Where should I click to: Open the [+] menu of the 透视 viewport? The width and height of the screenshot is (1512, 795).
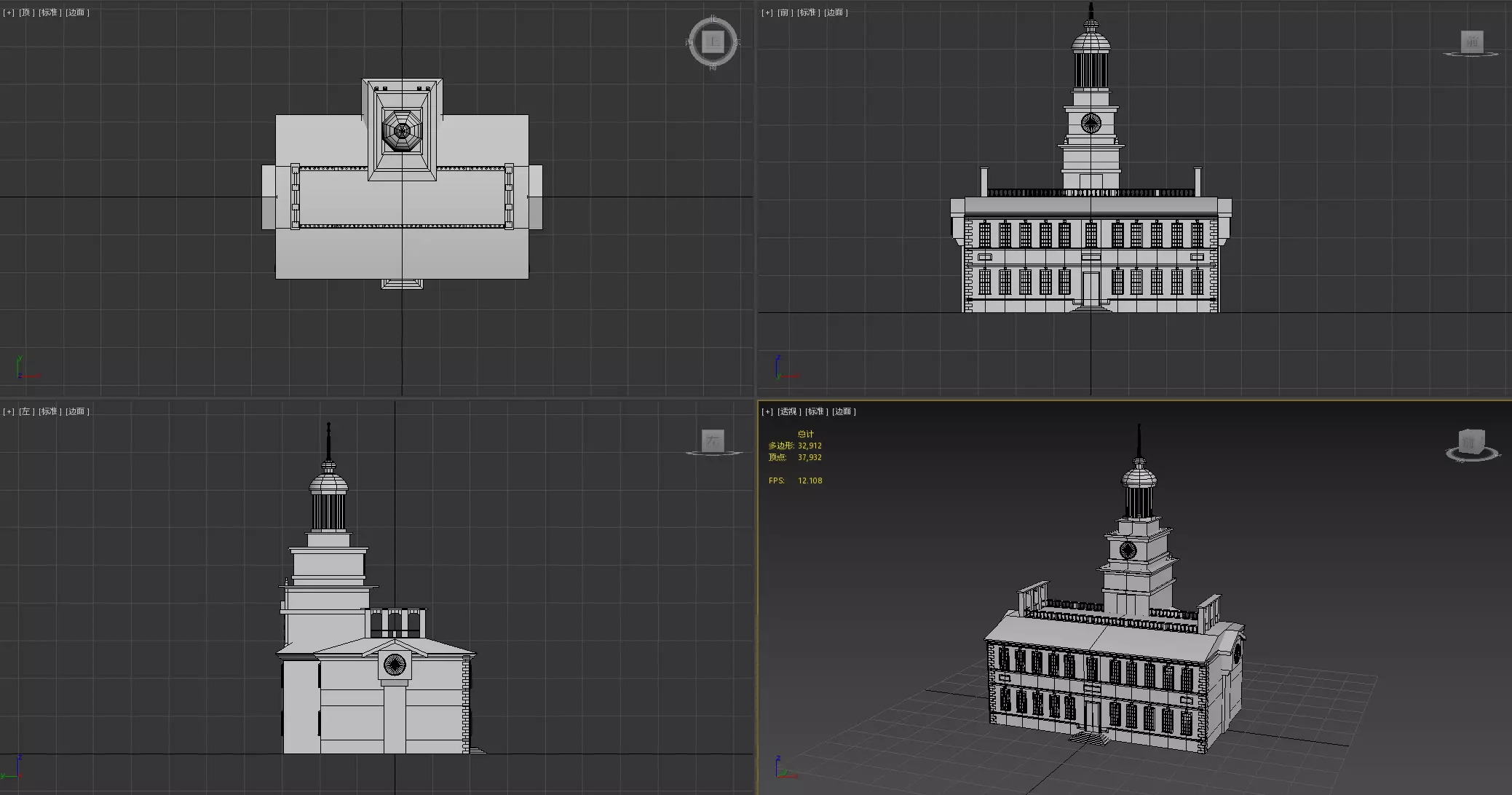[767, 411]
